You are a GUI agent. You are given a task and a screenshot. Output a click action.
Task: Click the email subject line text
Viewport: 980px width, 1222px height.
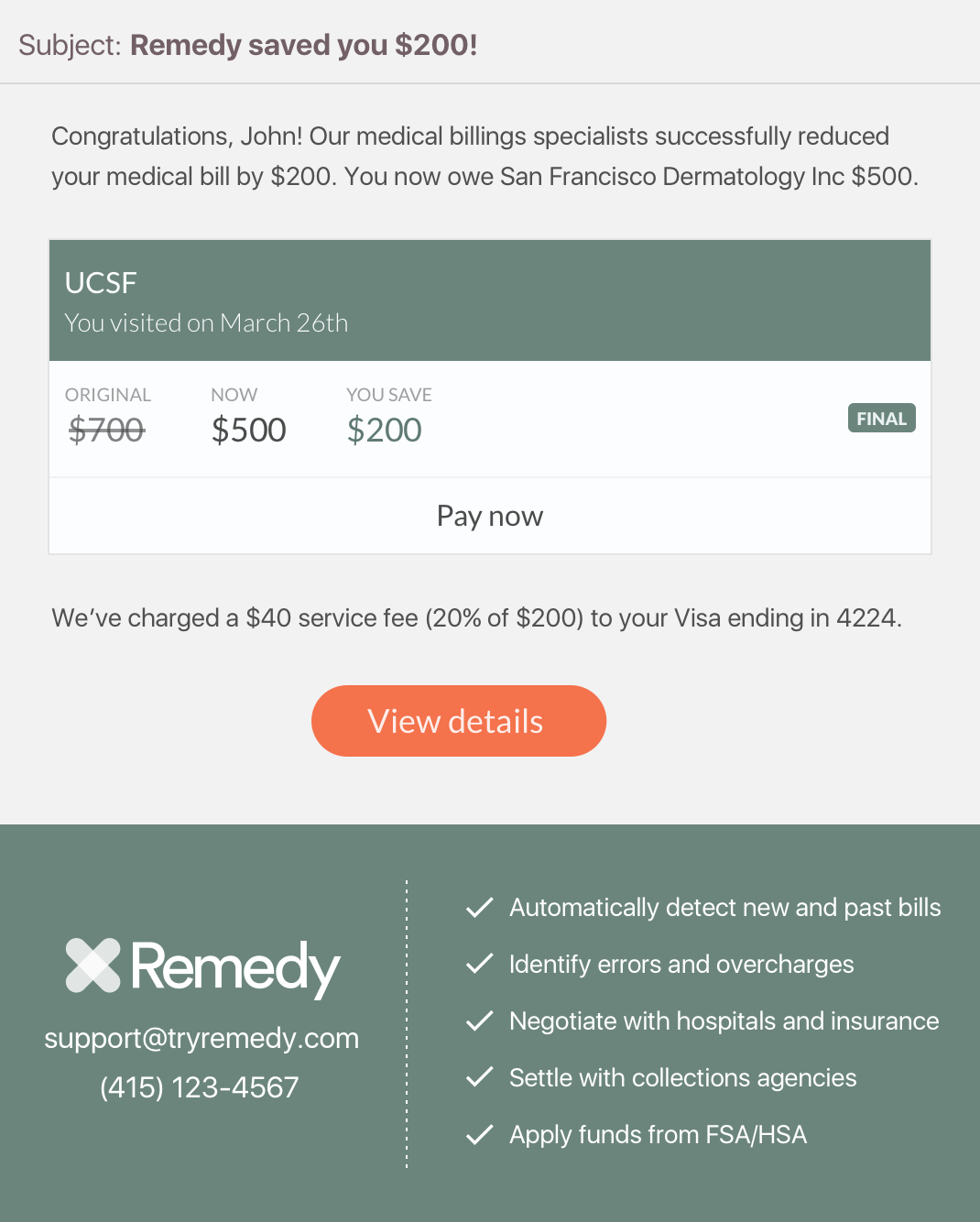(x=248, y=45)
